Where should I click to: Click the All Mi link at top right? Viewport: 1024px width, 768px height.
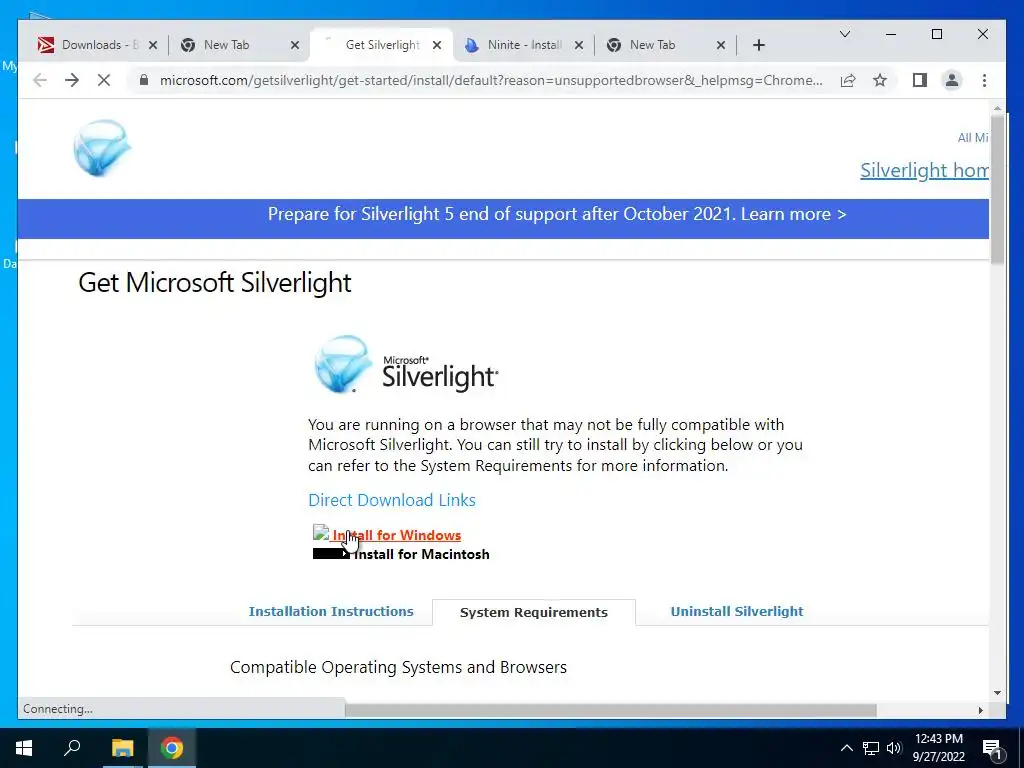pos(972,138)
